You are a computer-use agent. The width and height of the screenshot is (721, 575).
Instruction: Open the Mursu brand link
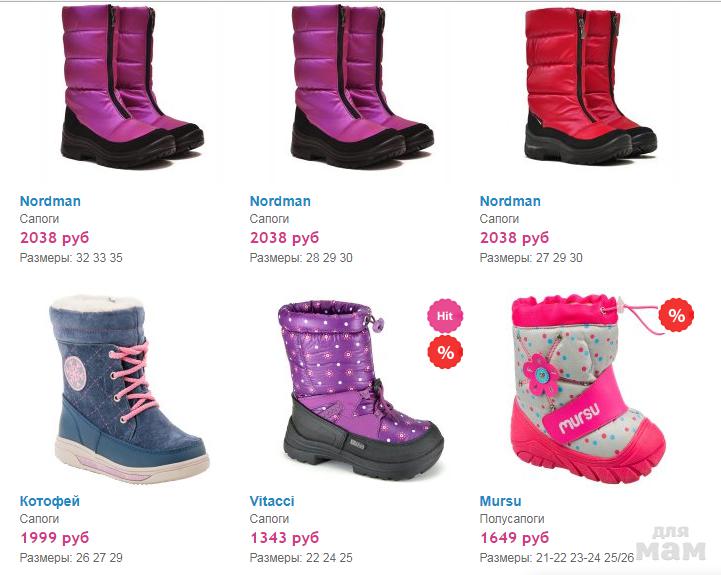(500, 501)
